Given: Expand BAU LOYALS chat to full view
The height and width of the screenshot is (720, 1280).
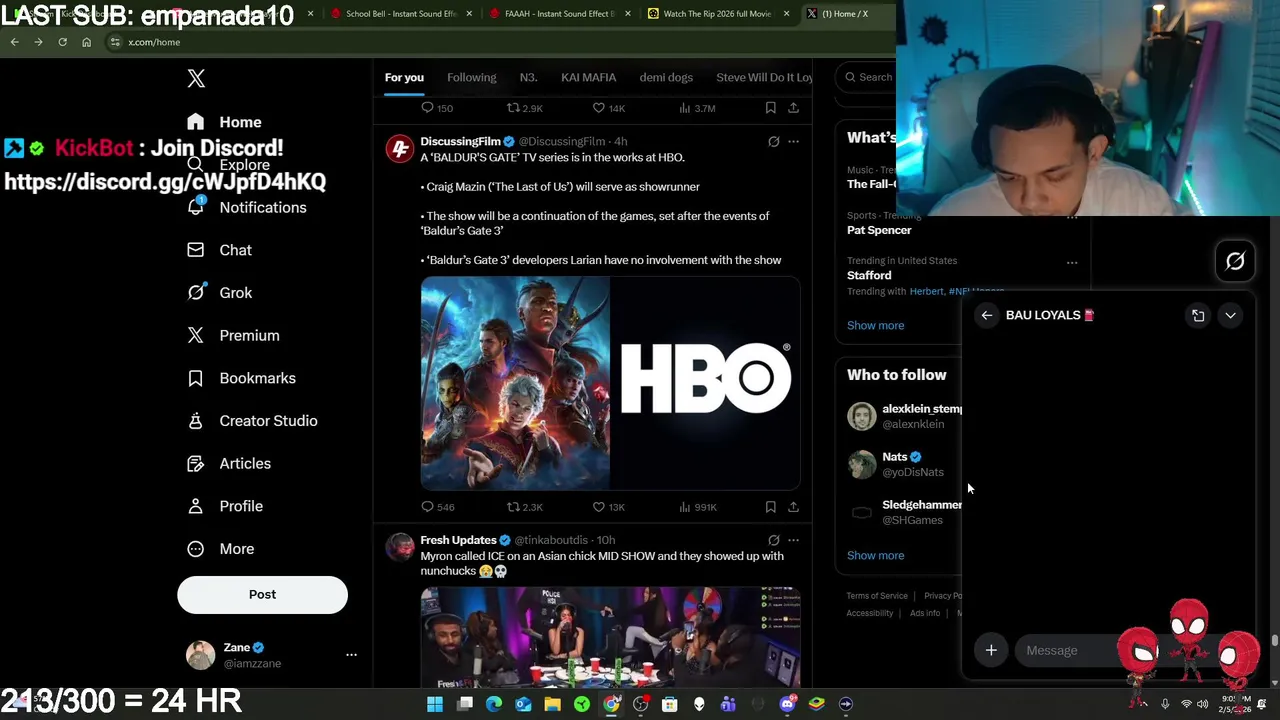Looking at the screenshot, I should 1198,315.
